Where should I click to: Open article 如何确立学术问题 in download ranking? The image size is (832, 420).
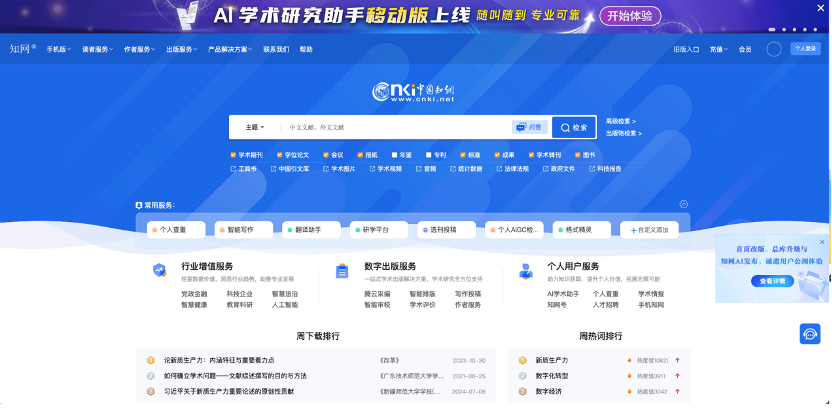click(236, 376)
